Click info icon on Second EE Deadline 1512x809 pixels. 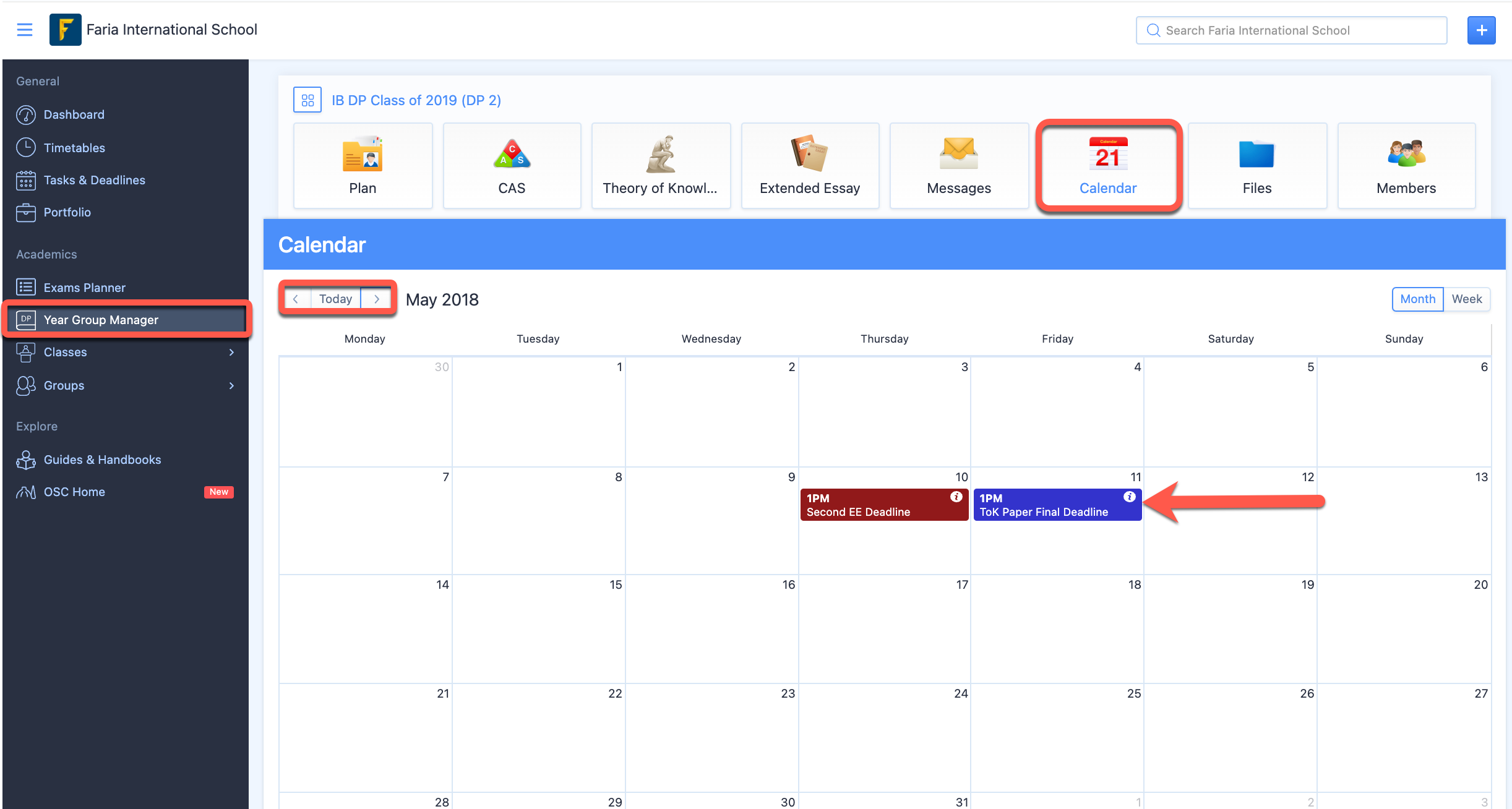coord(956,497)
